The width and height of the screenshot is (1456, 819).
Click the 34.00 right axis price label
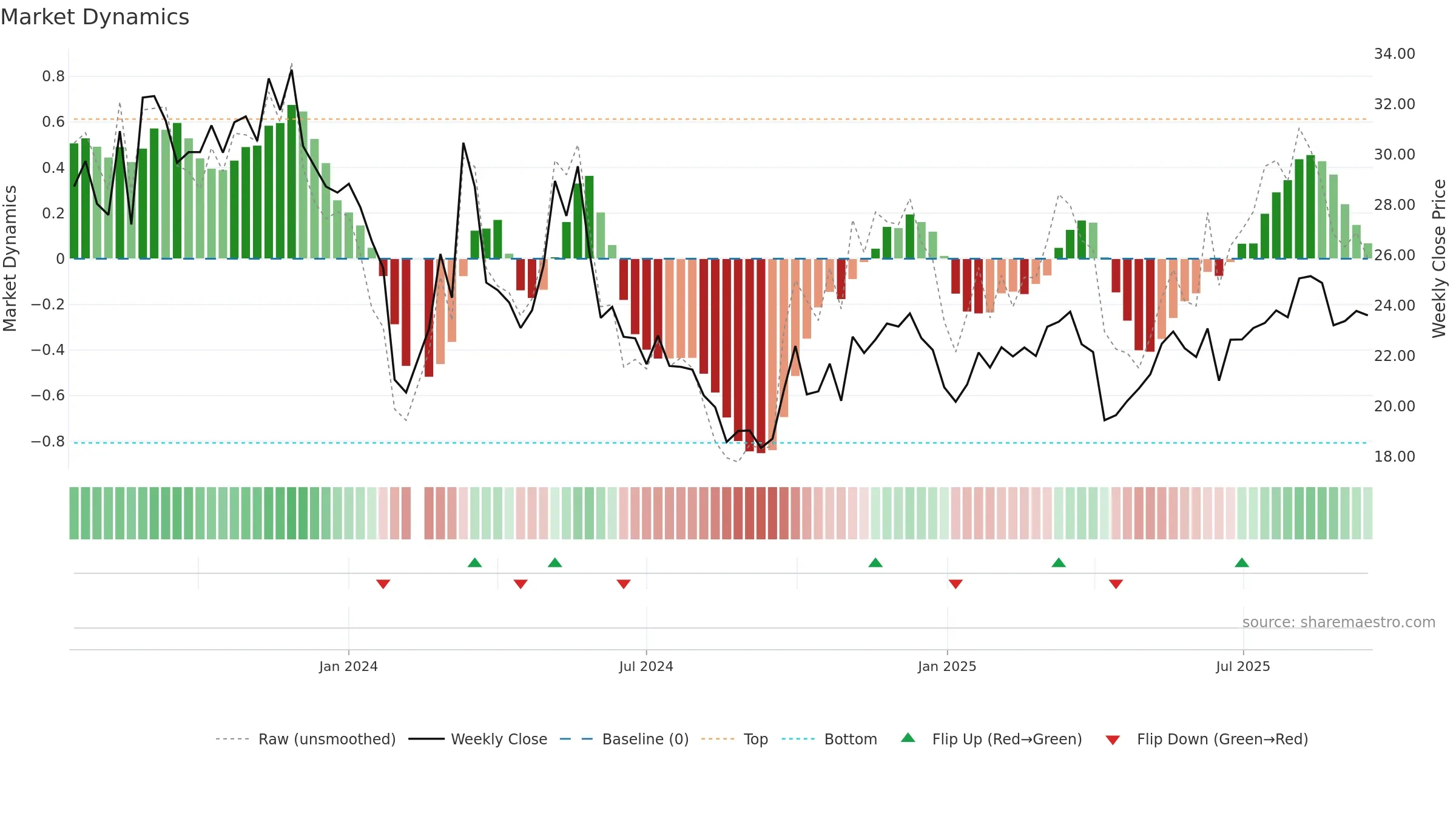pos(1395,54)
